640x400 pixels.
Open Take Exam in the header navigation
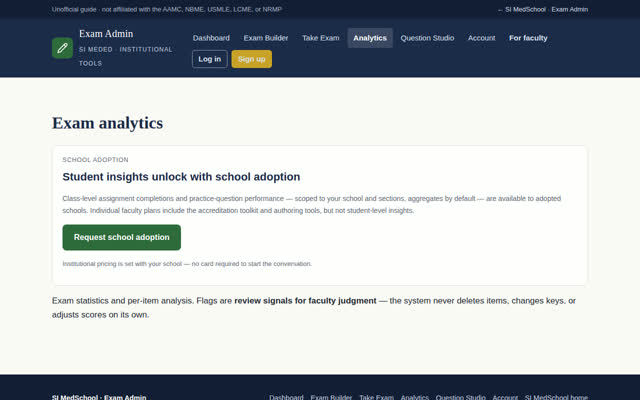[320, 38]
